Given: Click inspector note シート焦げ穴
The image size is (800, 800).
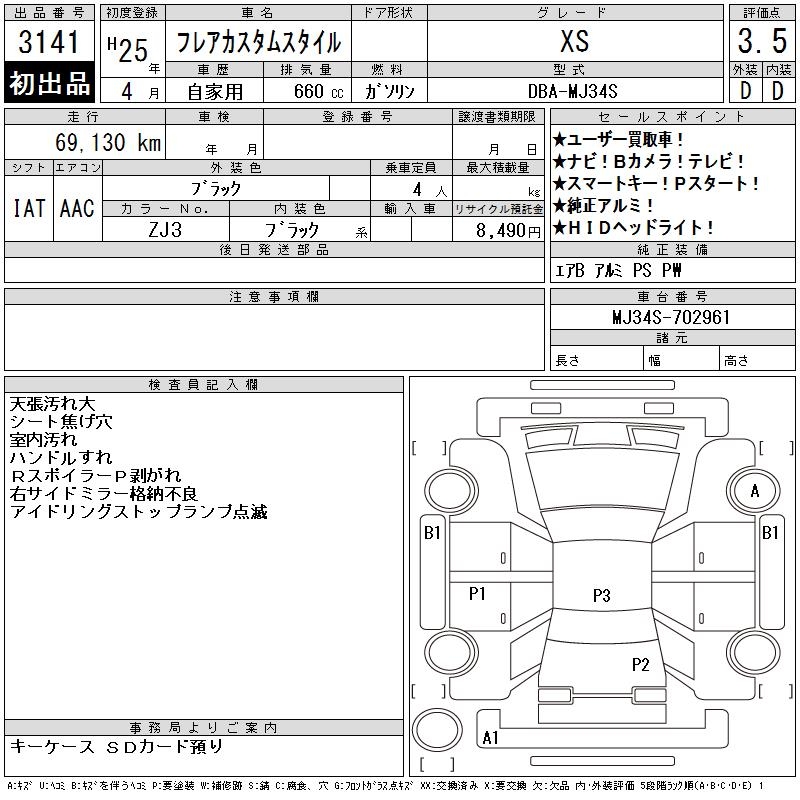Looking at the screenshot, I should point(61,422).
